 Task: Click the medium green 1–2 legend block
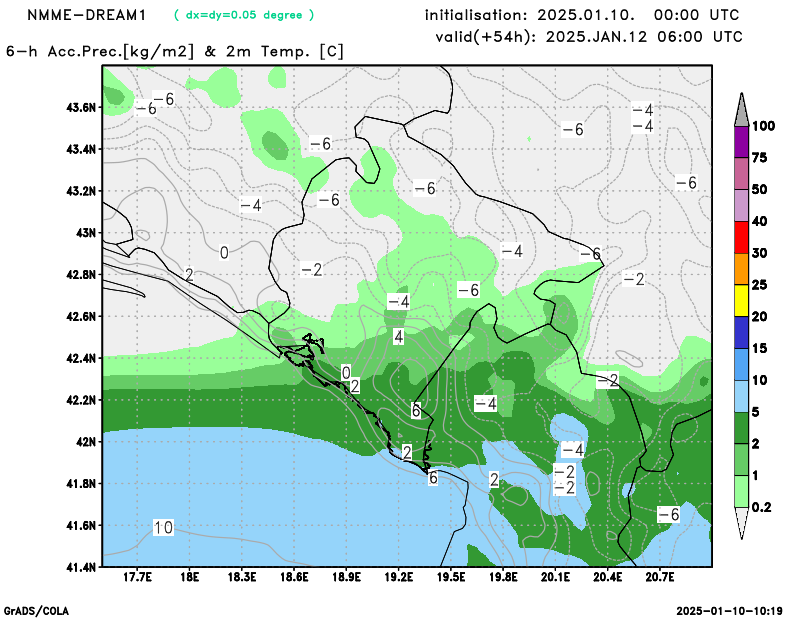[741, 460]
